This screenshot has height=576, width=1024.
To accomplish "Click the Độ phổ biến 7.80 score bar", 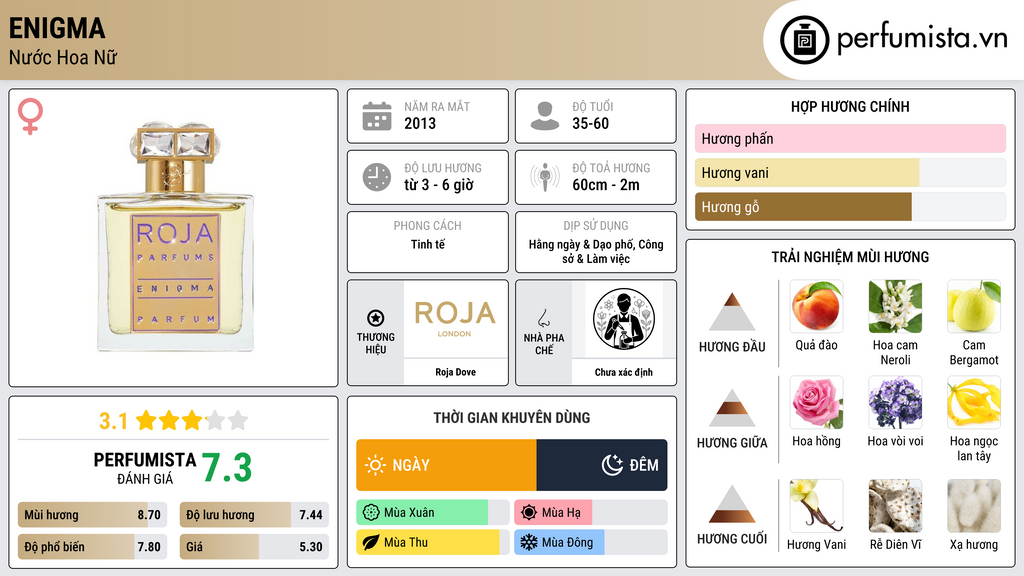I will pos(92,547).
